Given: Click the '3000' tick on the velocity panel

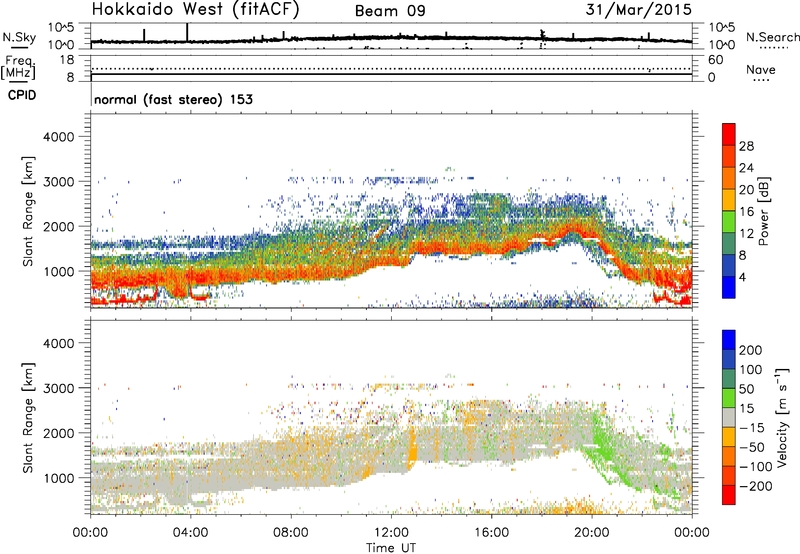Looking at the screenshot, I should point(58,388).
